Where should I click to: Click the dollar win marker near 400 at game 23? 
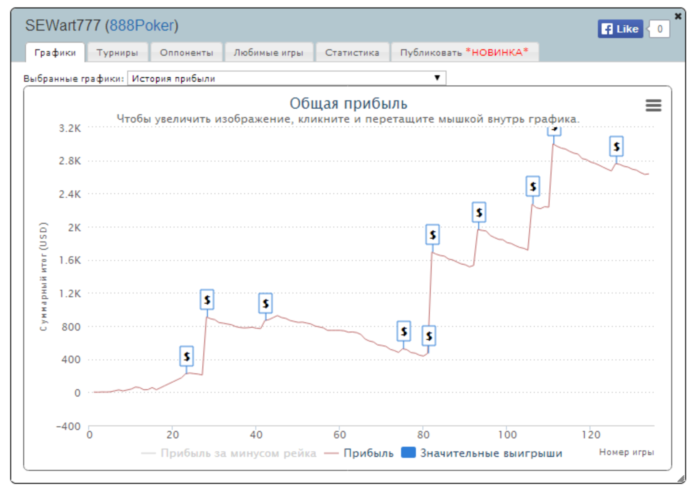coord(187,356)
